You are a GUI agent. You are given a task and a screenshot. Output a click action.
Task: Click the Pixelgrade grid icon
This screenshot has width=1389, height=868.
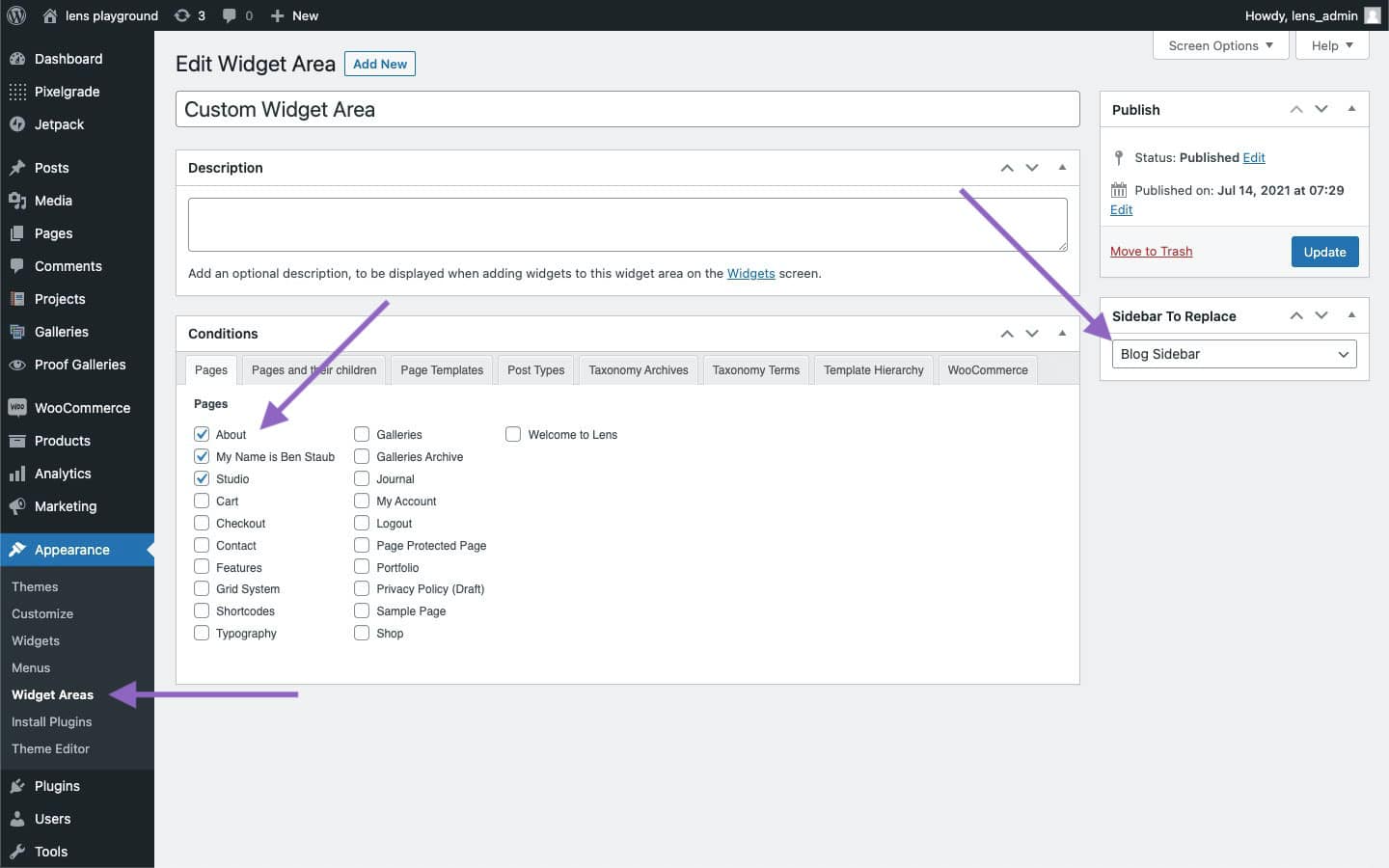[x=16, y=92]
